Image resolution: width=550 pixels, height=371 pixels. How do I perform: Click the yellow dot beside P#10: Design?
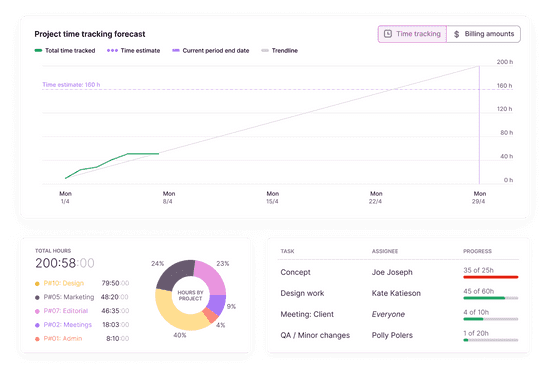pos(37,283)
